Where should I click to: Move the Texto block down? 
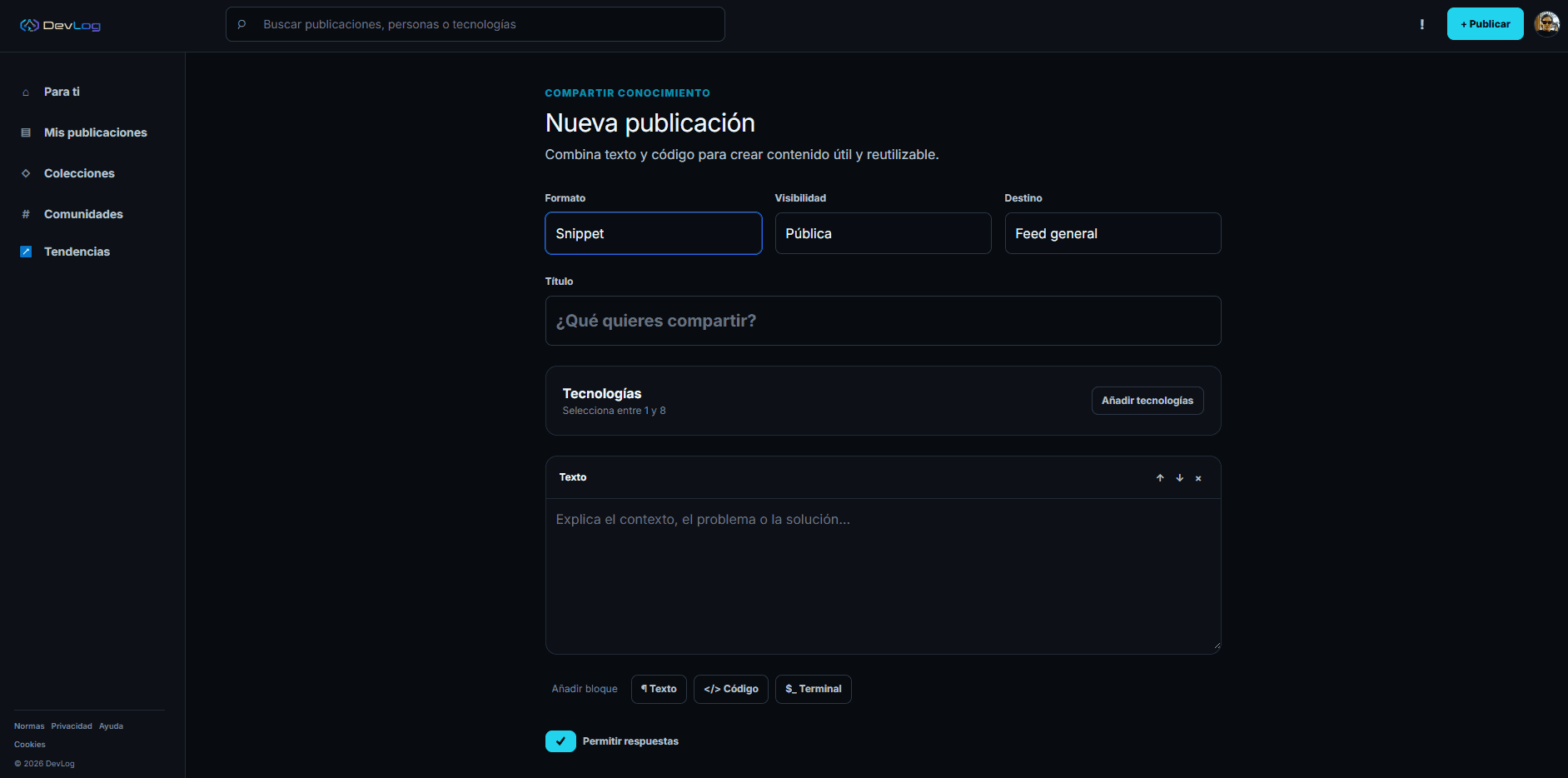click(x=1179, y=478)
